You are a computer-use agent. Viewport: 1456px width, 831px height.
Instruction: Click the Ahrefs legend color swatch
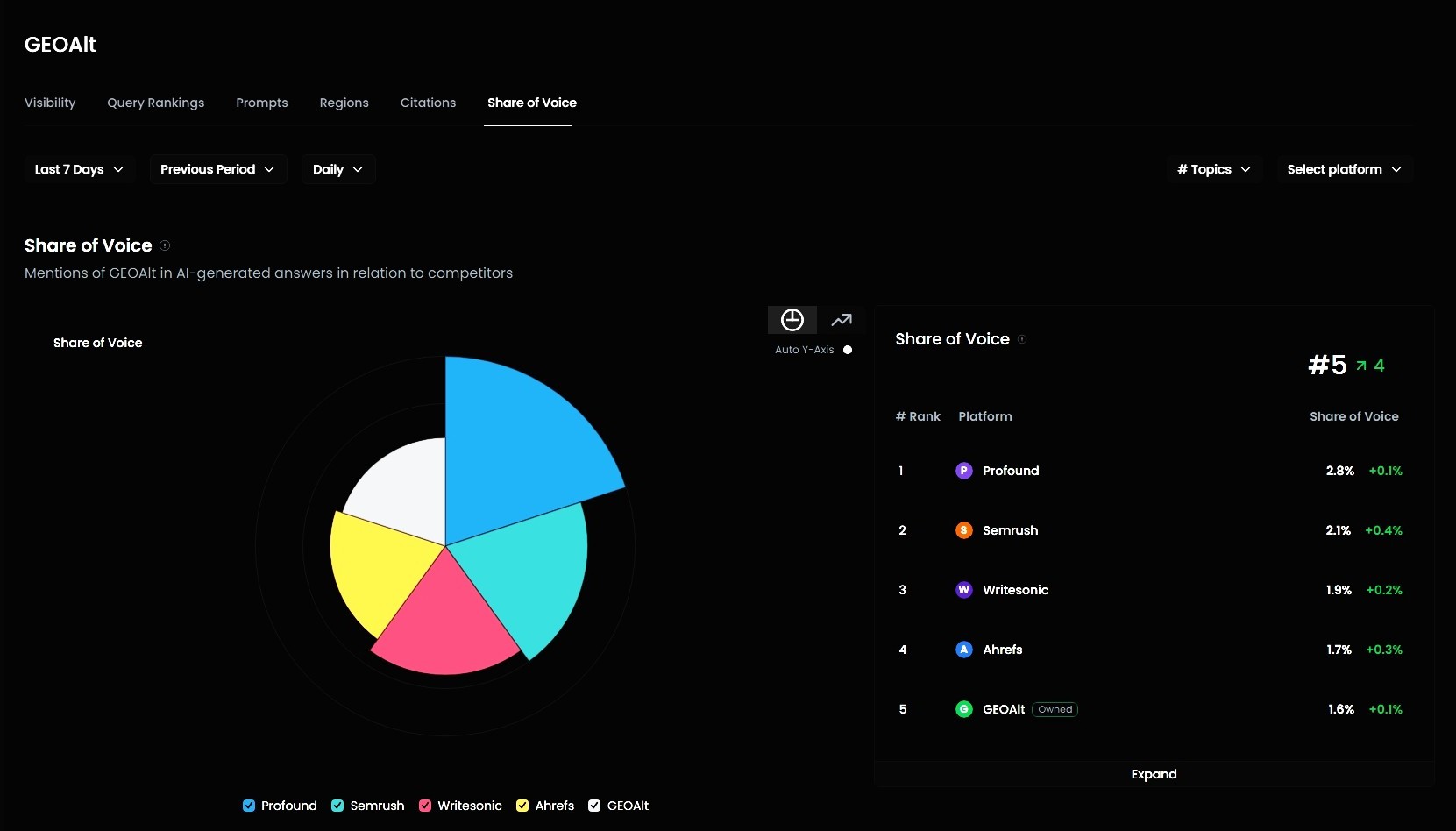(522, 805)
